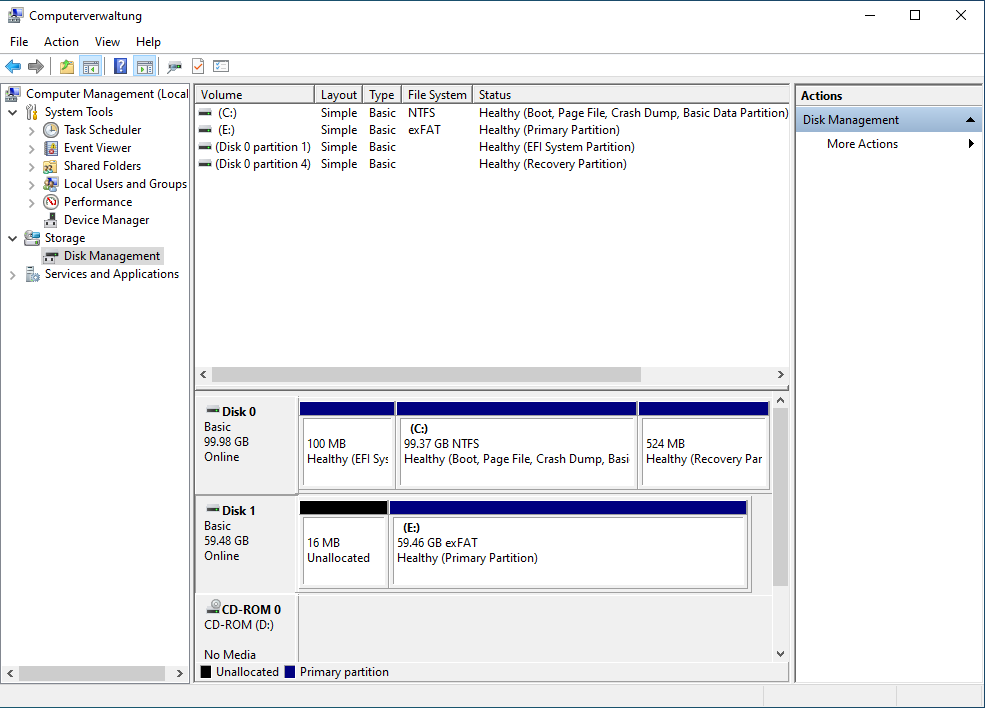Image resolution: width=985 pixels, height=708 pixels.
Task: Click the blue Help question mark icon
Action: pyautogui.click(x=121, y=67)
